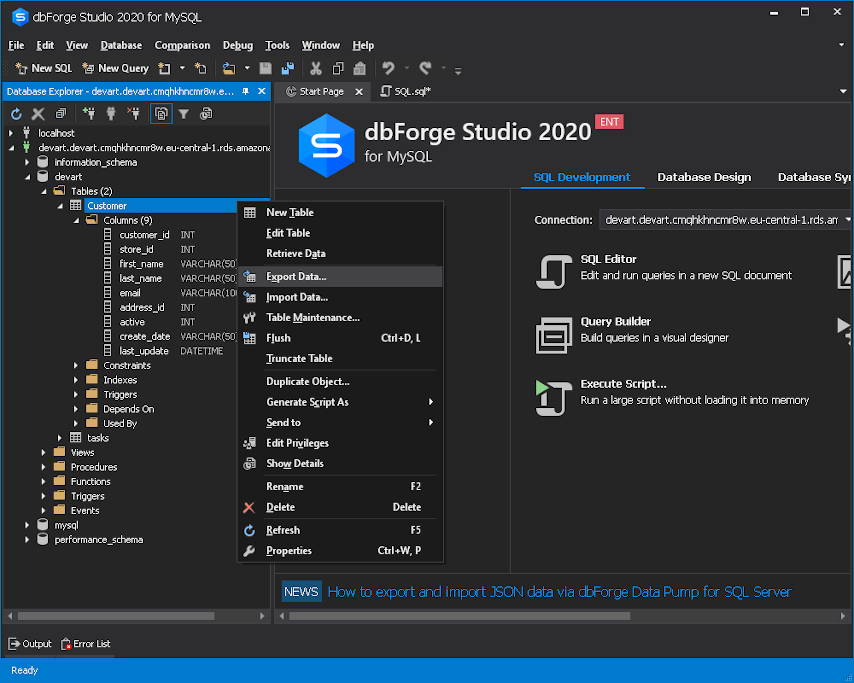Close the Database Explorer panel

coord(261,92)
